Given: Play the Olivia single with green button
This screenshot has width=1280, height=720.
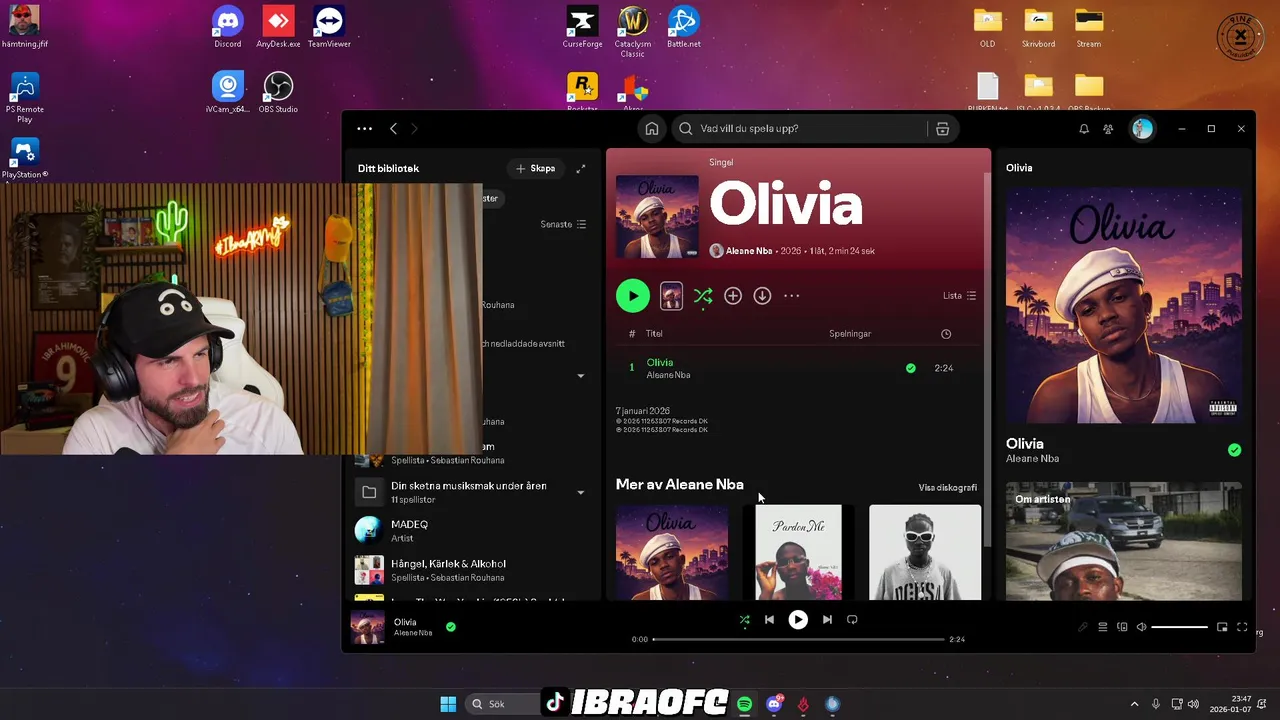Looking at the screenshot, I should point(632,295).
